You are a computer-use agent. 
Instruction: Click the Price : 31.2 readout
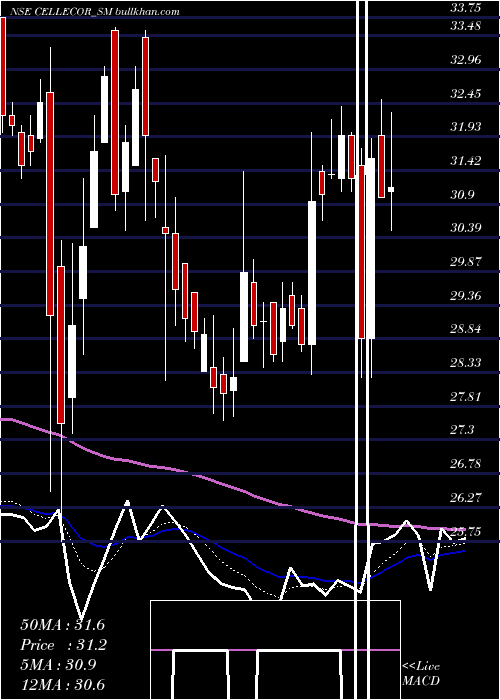[62, 645]
